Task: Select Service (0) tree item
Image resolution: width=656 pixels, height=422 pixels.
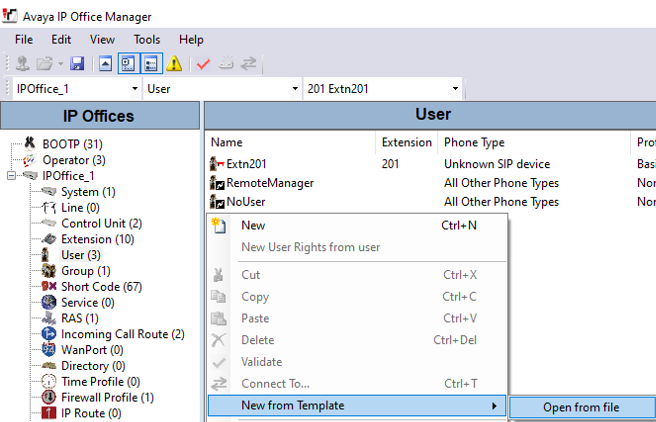Action: pyautogui.click(x=88, y=302)
